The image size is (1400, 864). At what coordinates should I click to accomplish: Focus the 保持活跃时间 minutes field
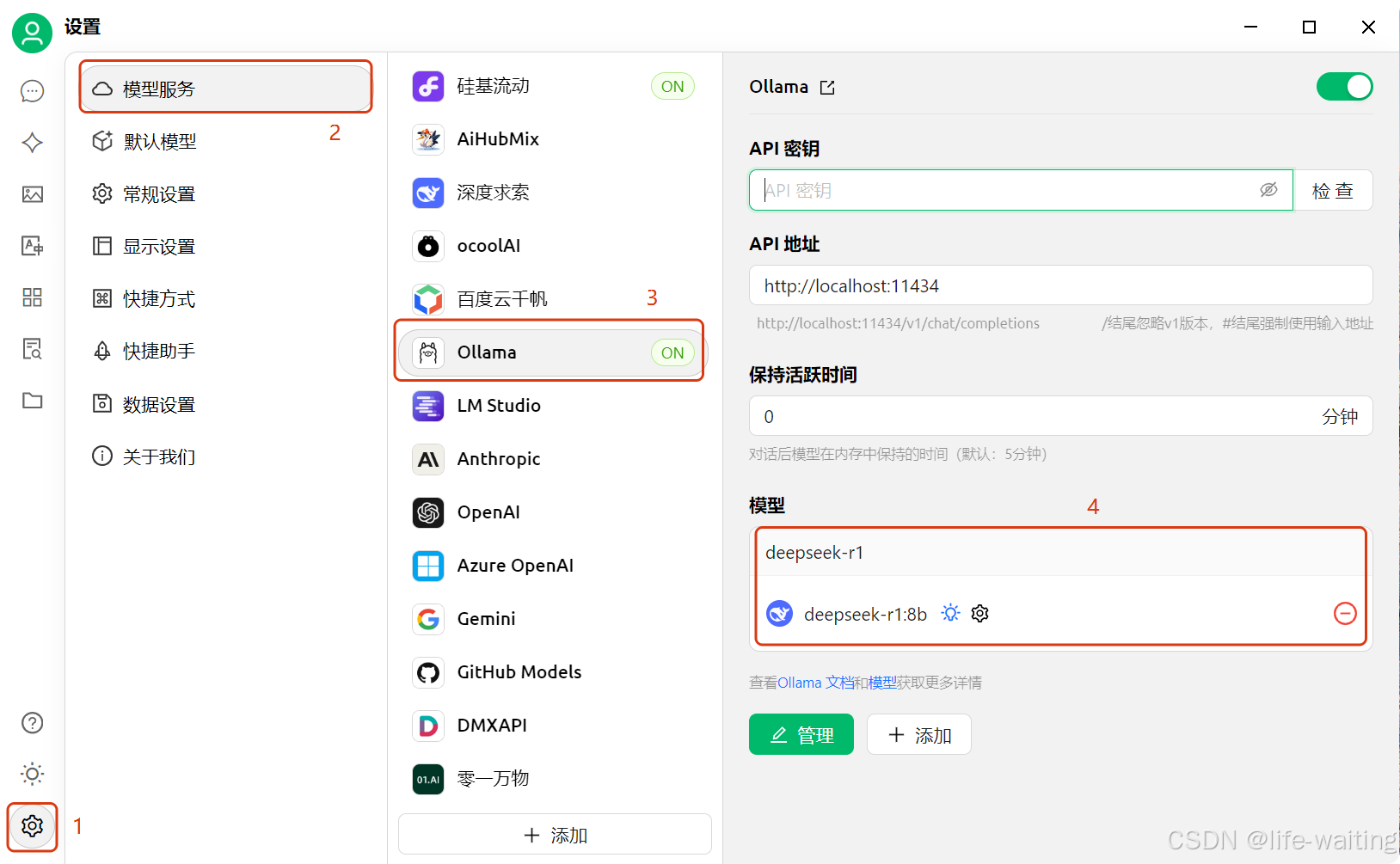point(1061,416)
